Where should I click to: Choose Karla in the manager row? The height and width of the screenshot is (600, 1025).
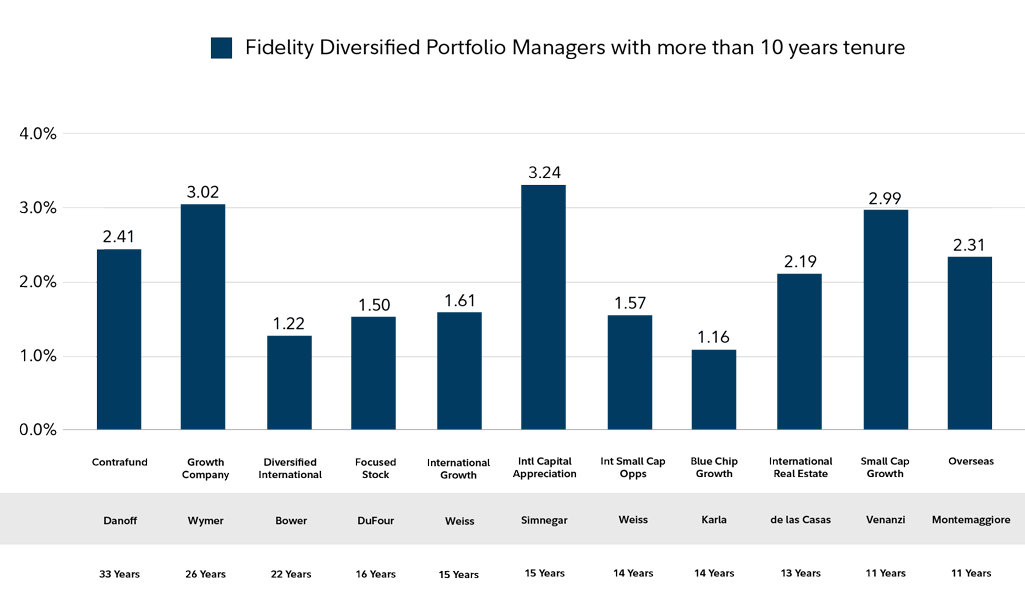714,520
